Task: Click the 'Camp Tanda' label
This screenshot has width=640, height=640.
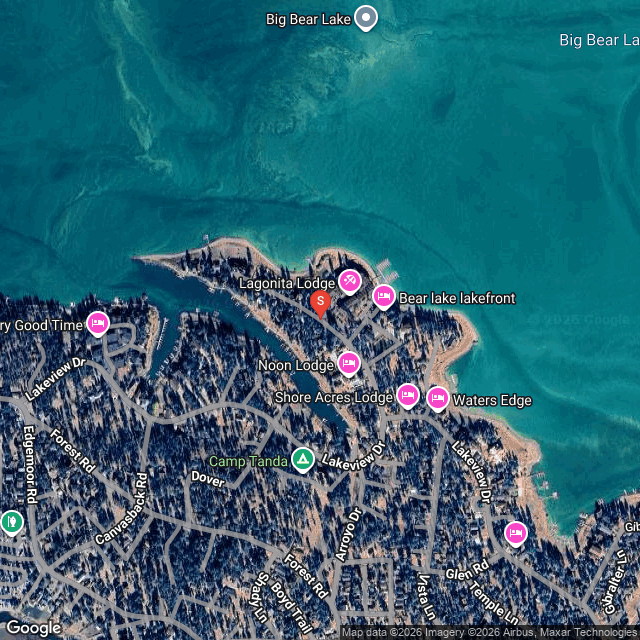Action: click(248, 462)
